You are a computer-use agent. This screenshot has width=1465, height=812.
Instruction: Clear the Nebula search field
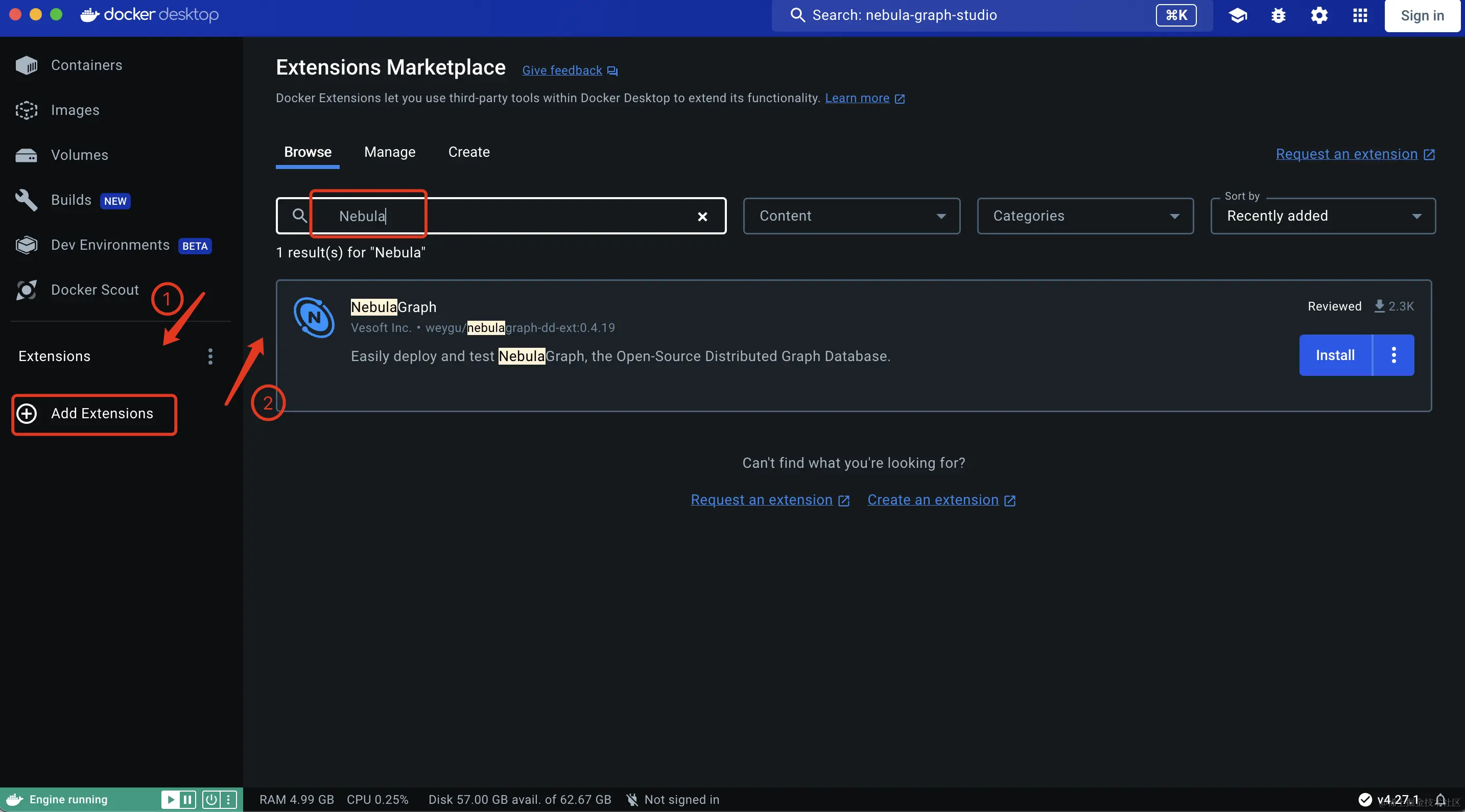tap(702, 216)
